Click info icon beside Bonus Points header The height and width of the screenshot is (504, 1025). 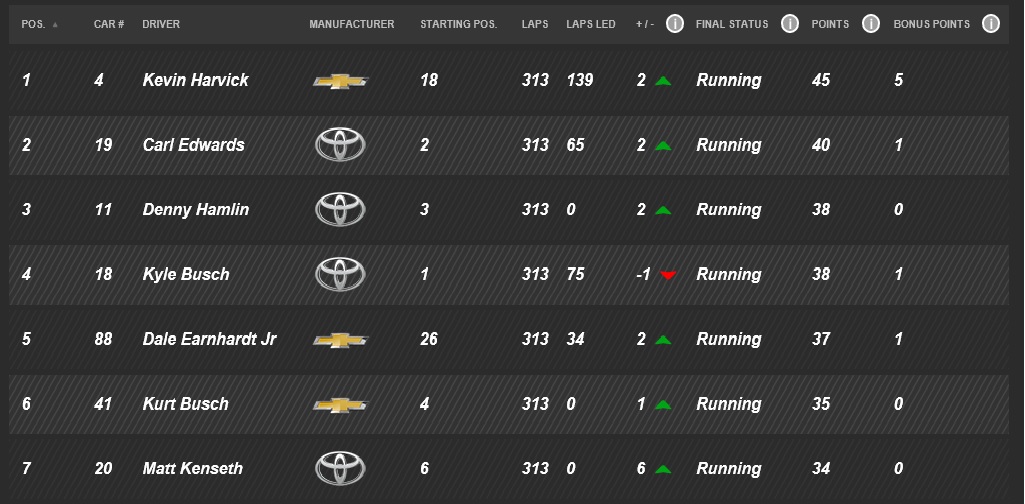990,24
